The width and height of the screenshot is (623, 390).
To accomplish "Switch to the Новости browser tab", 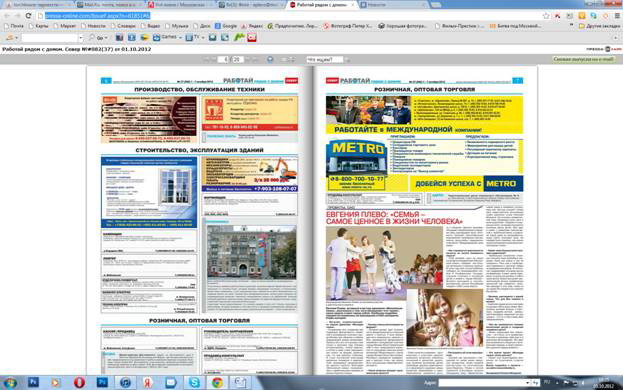I will [393, 5].
